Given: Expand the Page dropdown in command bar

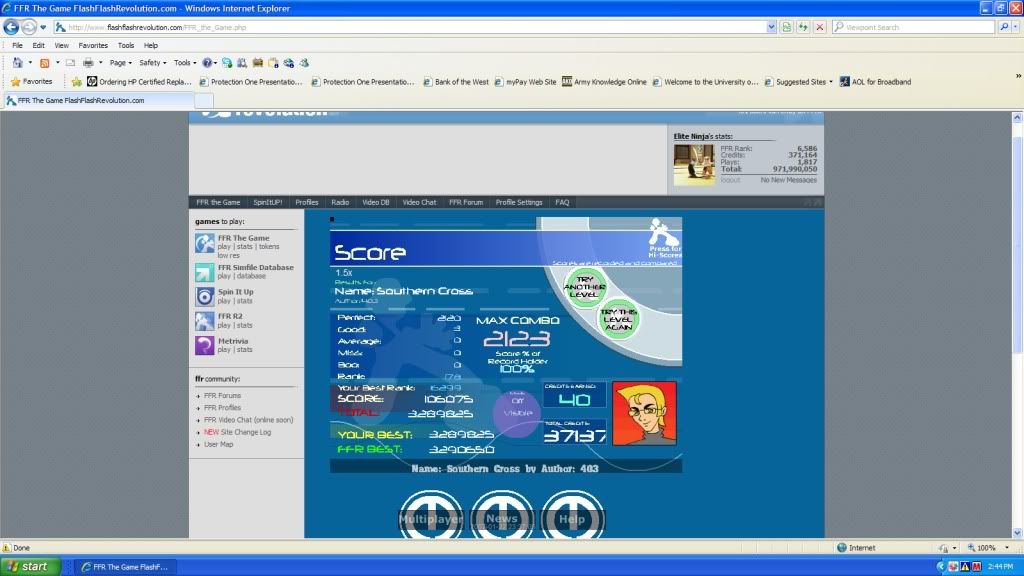Looking at the screenshot, I should point(120,62).
